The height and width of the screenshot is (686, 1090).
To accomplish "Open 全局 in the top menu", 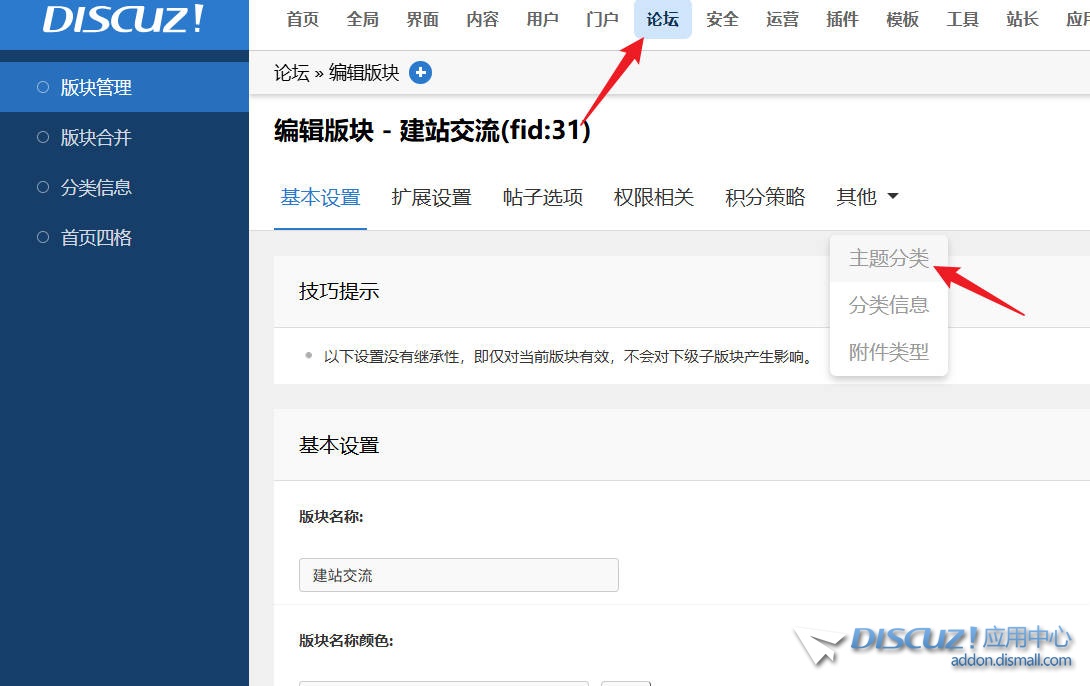I will (x=362, y=19).
